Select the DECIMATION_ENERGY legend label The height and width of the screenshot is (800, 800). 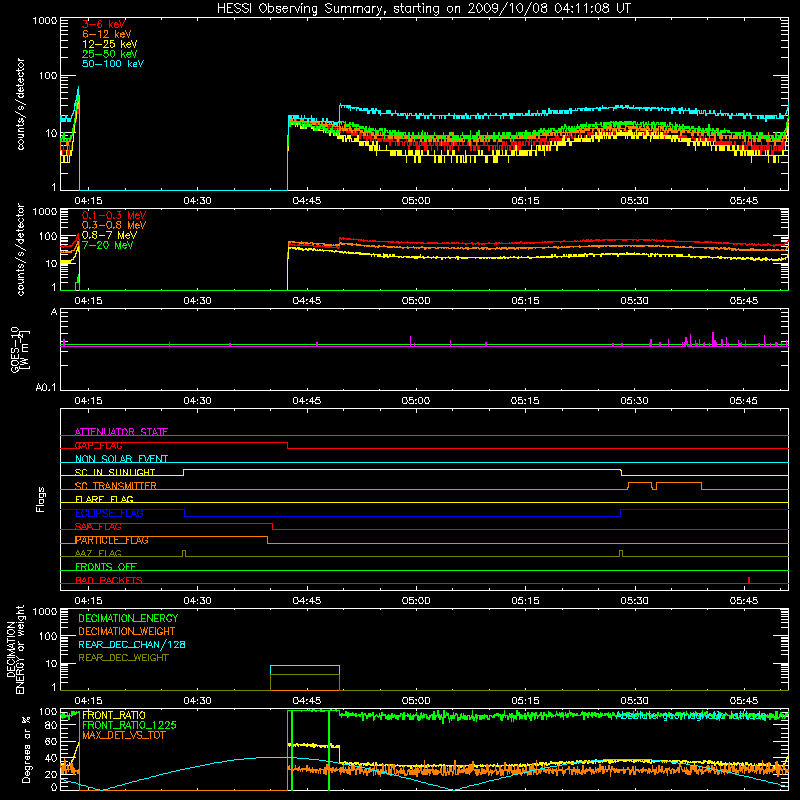click(x=128, y=618)
